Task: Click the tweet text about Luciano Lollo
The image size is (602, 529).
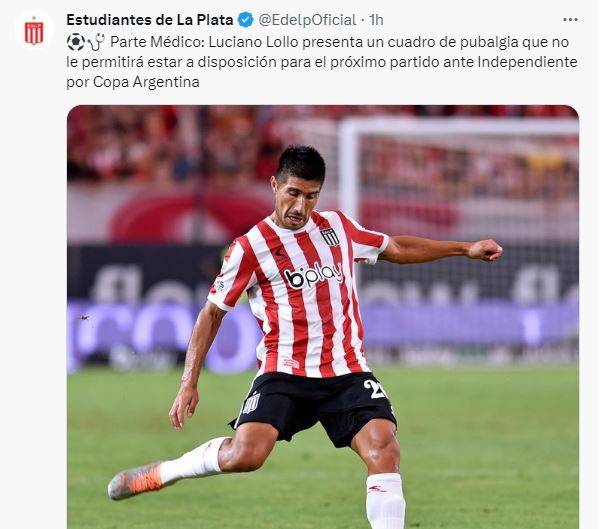Action: coord(322,62)
